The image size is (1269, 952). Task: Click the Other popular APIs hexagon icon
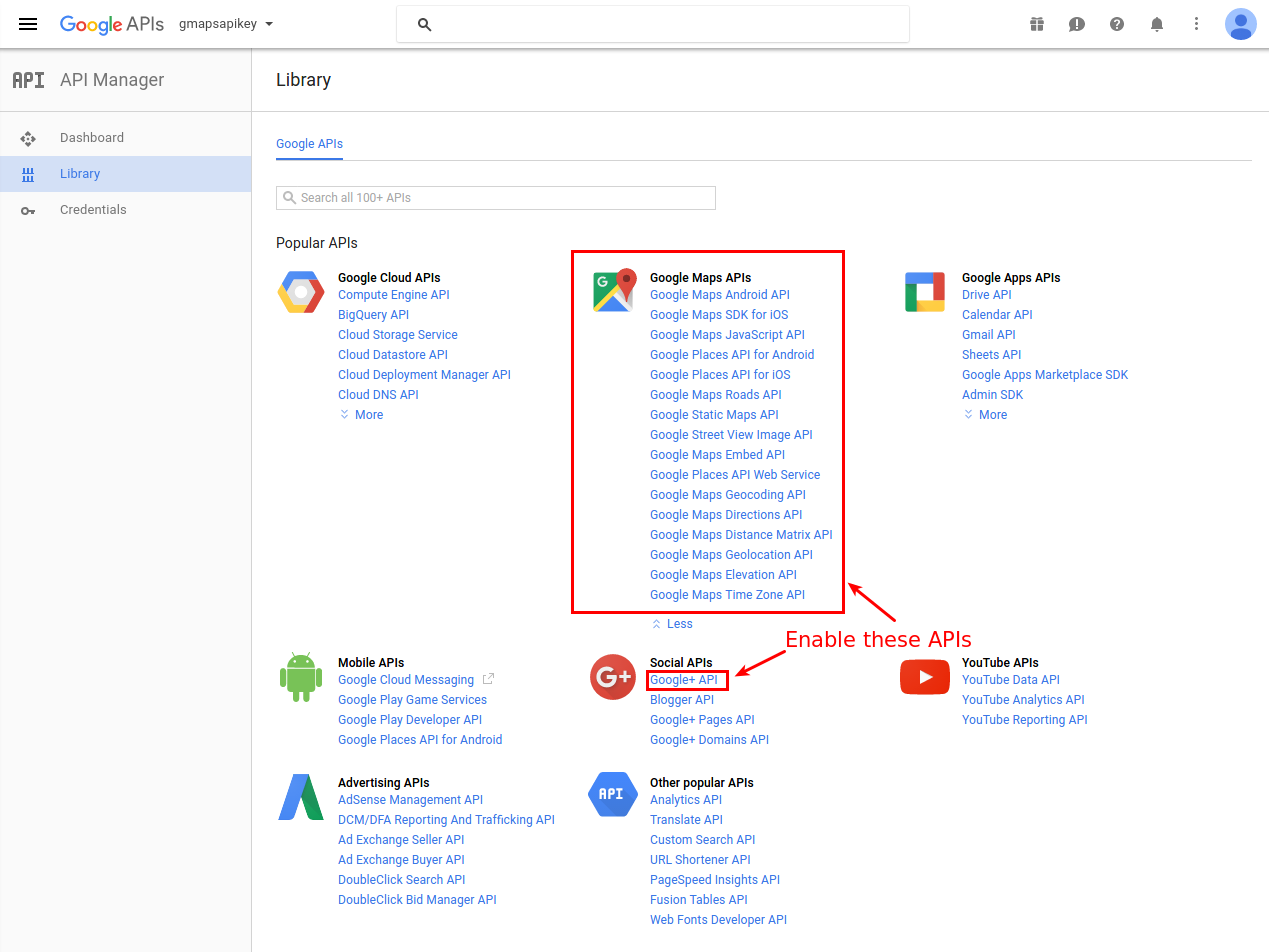(612, 795)
